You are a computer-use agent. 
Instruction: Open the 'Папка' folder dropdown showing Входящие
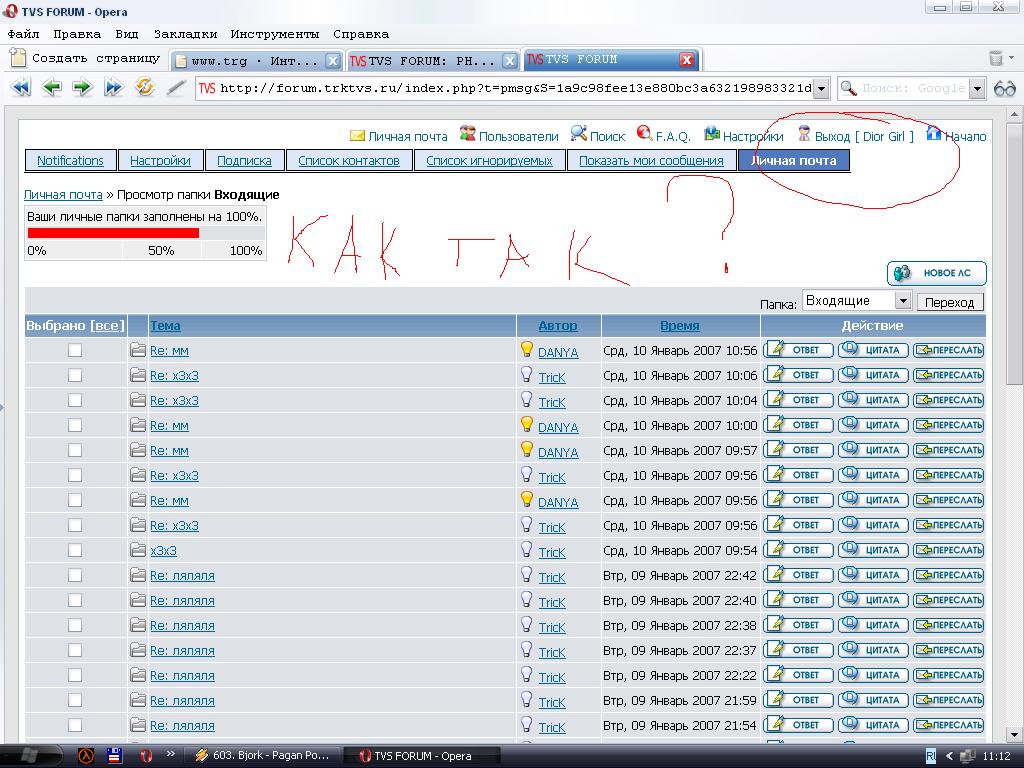click(857, 301)
